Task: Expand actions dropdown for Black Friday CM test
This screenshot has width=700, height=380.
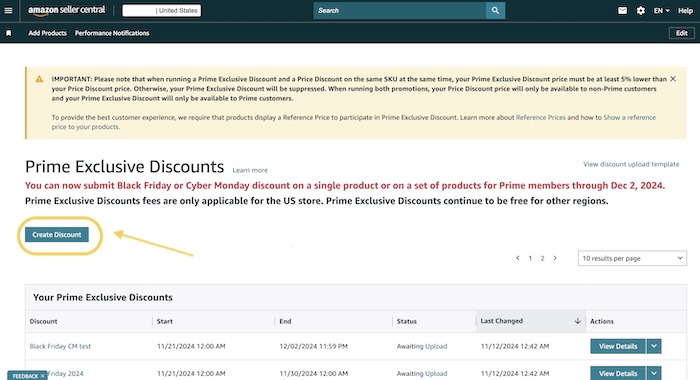Action: [654, 346]
